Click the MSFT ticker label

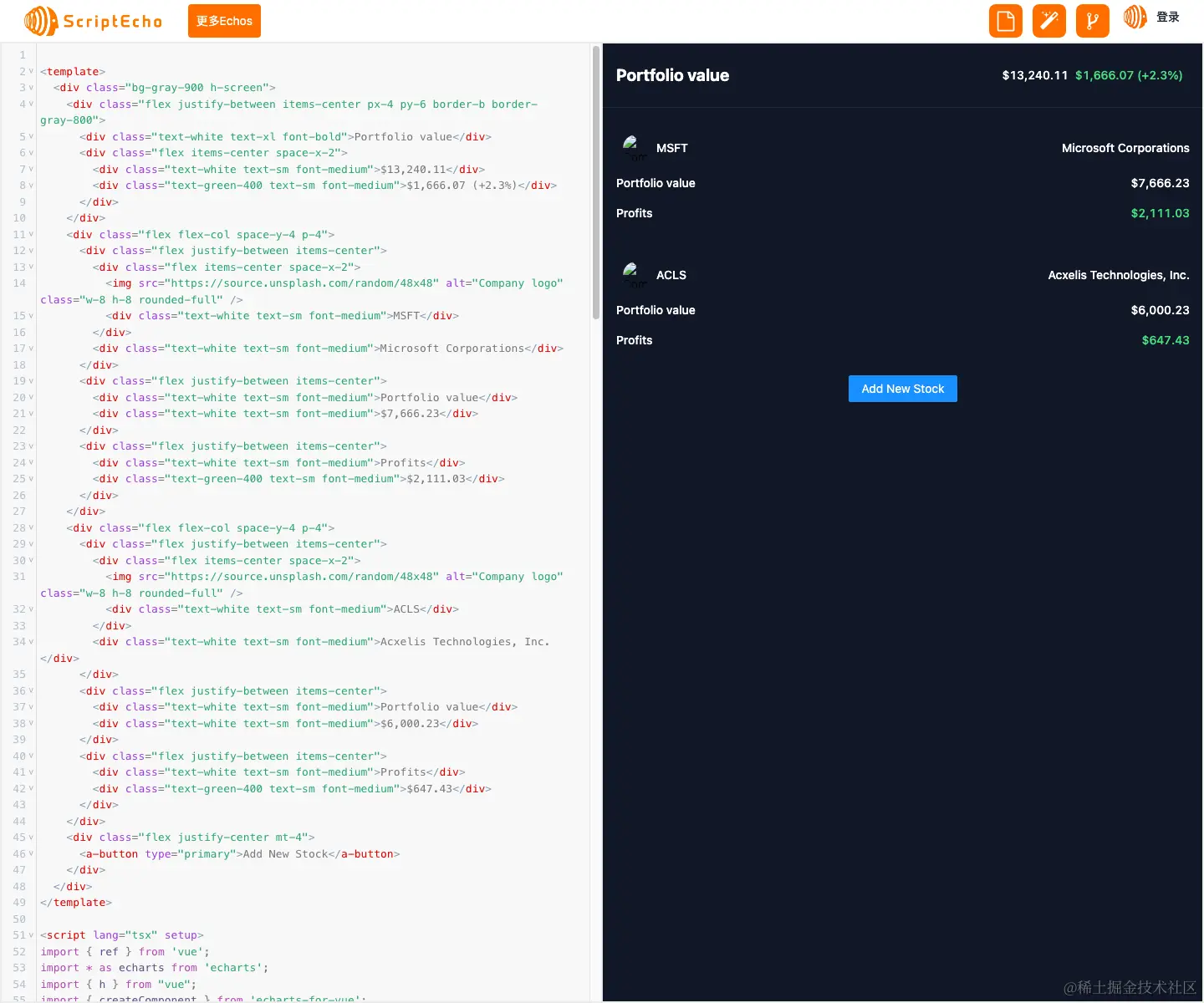pyautogui.click(x=672, y=148)
